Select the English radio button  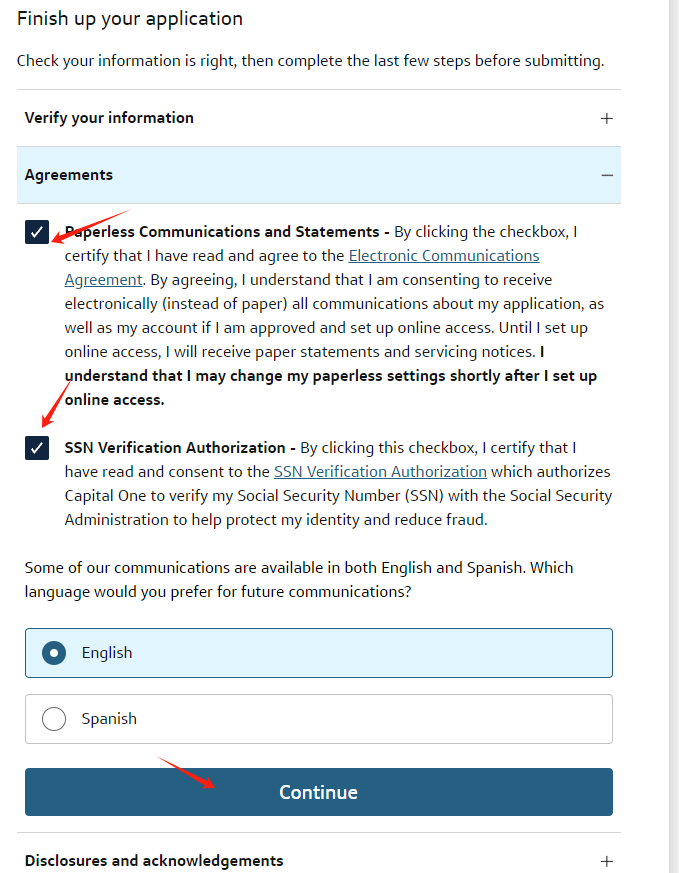[x=54, y=653]
